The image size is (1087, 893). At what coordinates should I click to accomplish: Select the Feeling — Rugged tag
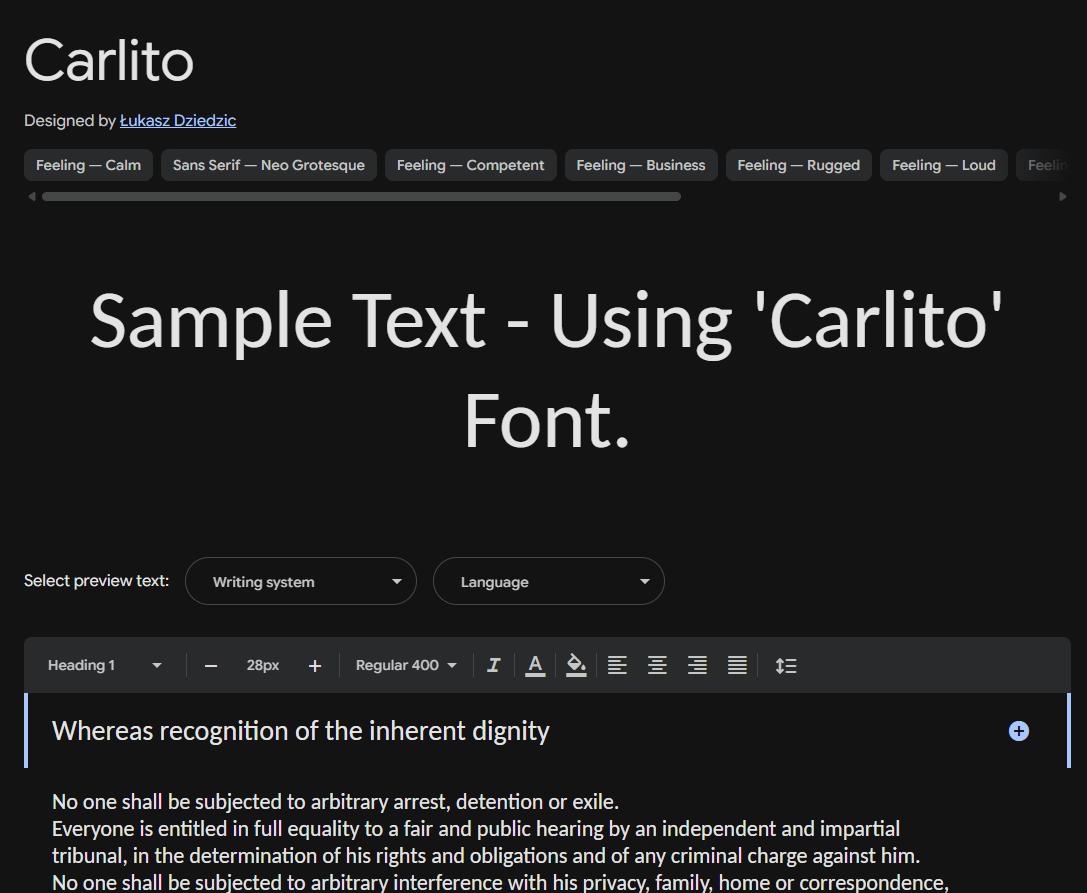(x=799, y=165)
